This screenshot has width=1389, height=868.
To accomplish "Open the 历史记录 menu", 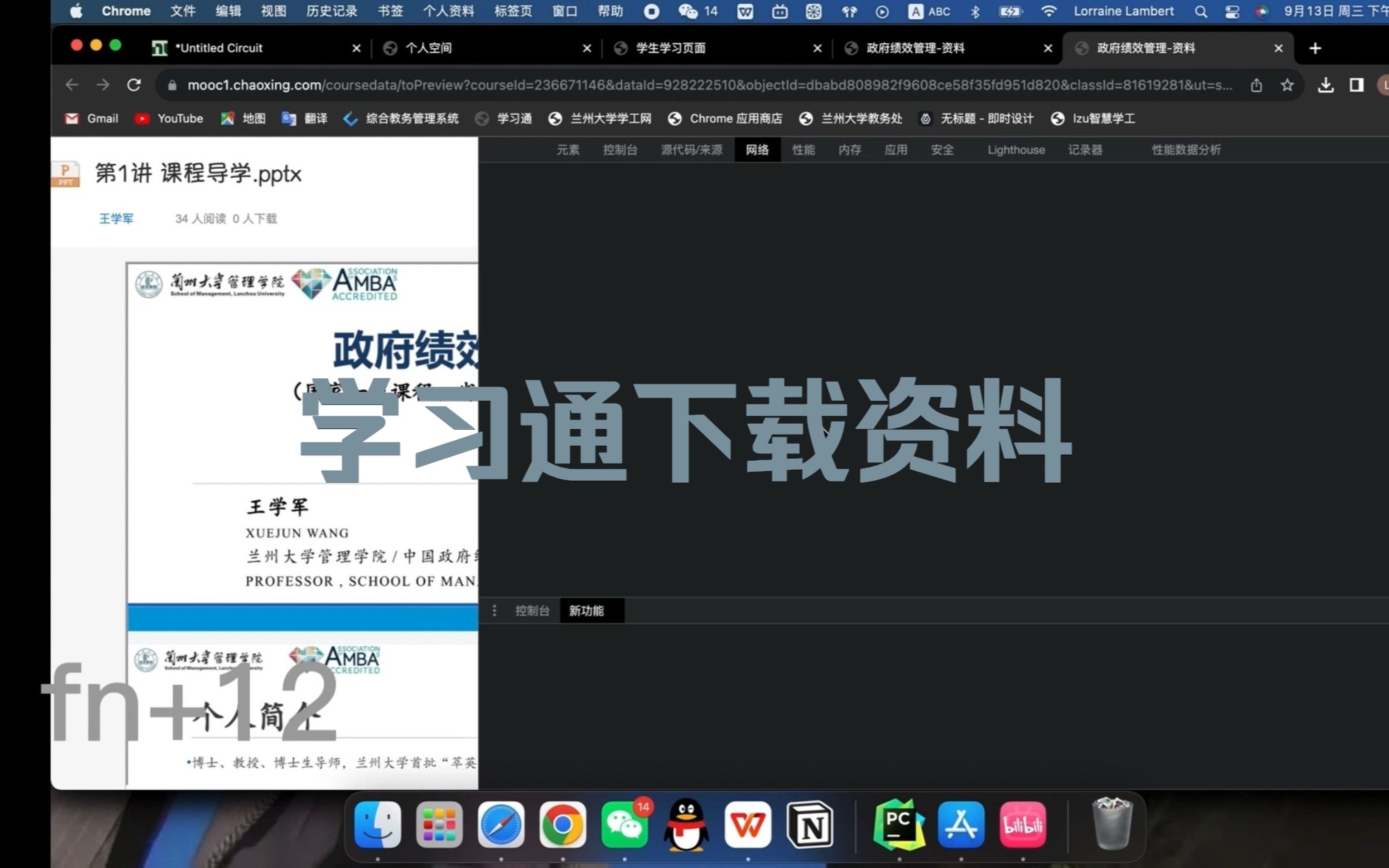I will pyautogui.click(x=332, y=11).
